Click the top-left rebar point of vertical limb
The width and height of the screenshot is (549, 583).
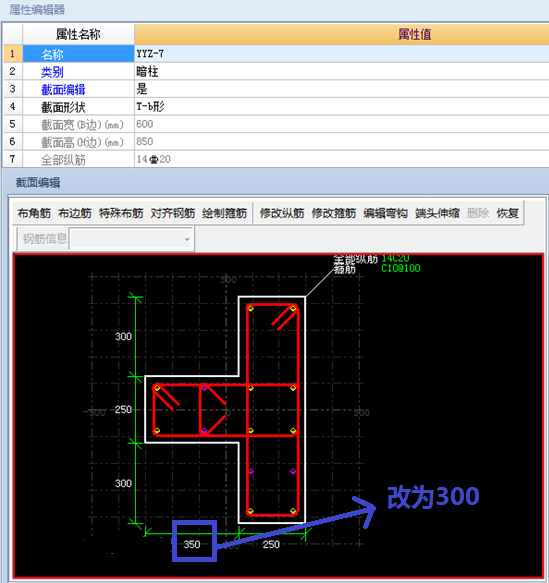251,309
